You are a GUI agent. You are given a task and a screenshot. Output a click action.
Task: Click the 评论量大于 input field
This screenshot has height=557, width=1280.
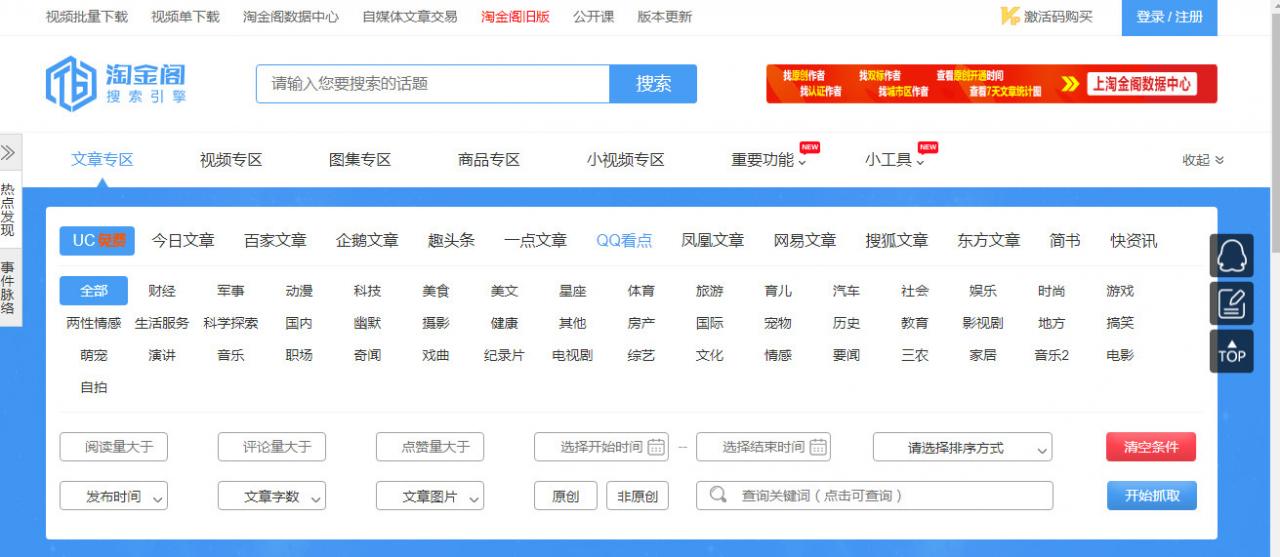click(271, 447)
